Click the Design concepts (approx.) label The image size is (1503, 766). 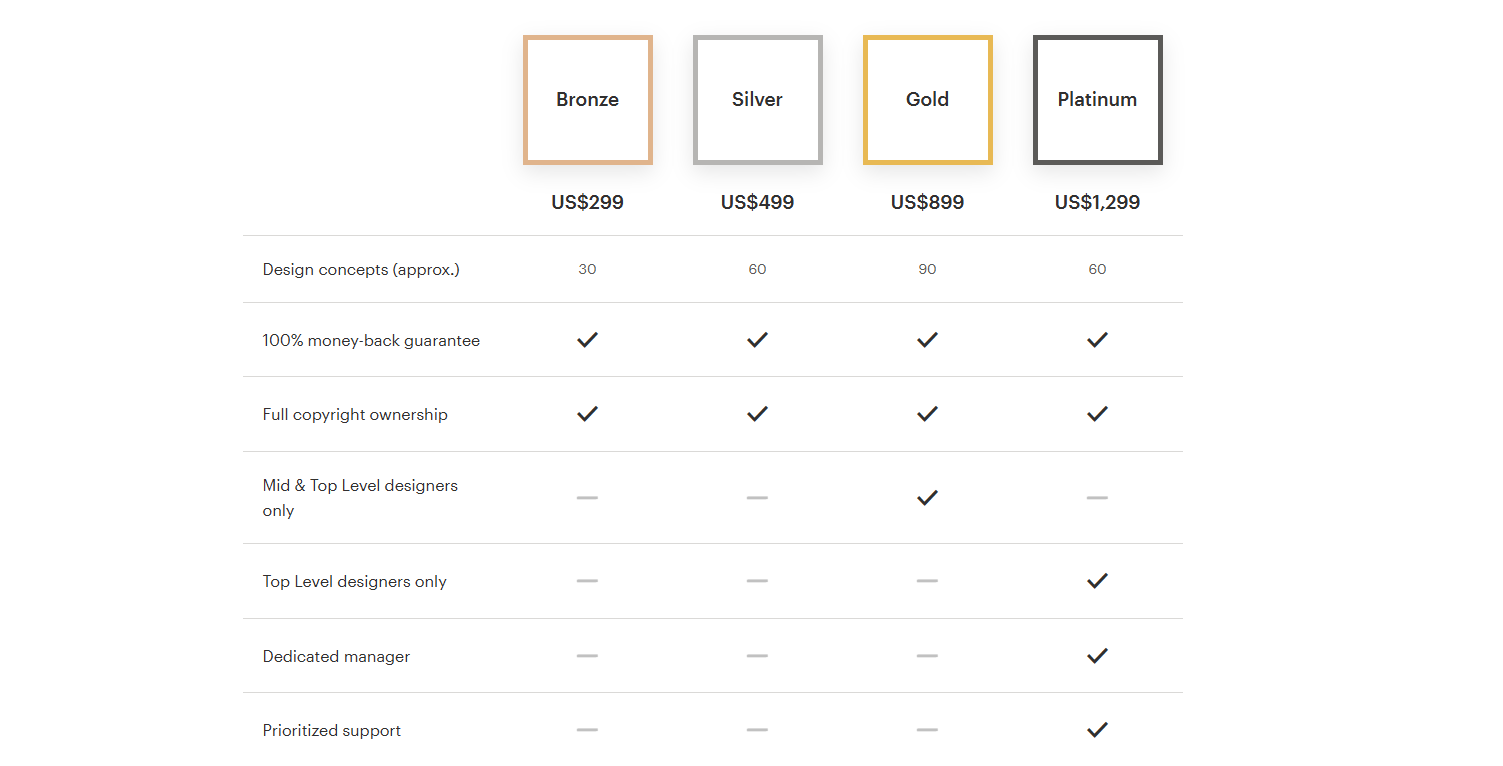(361, 269)
